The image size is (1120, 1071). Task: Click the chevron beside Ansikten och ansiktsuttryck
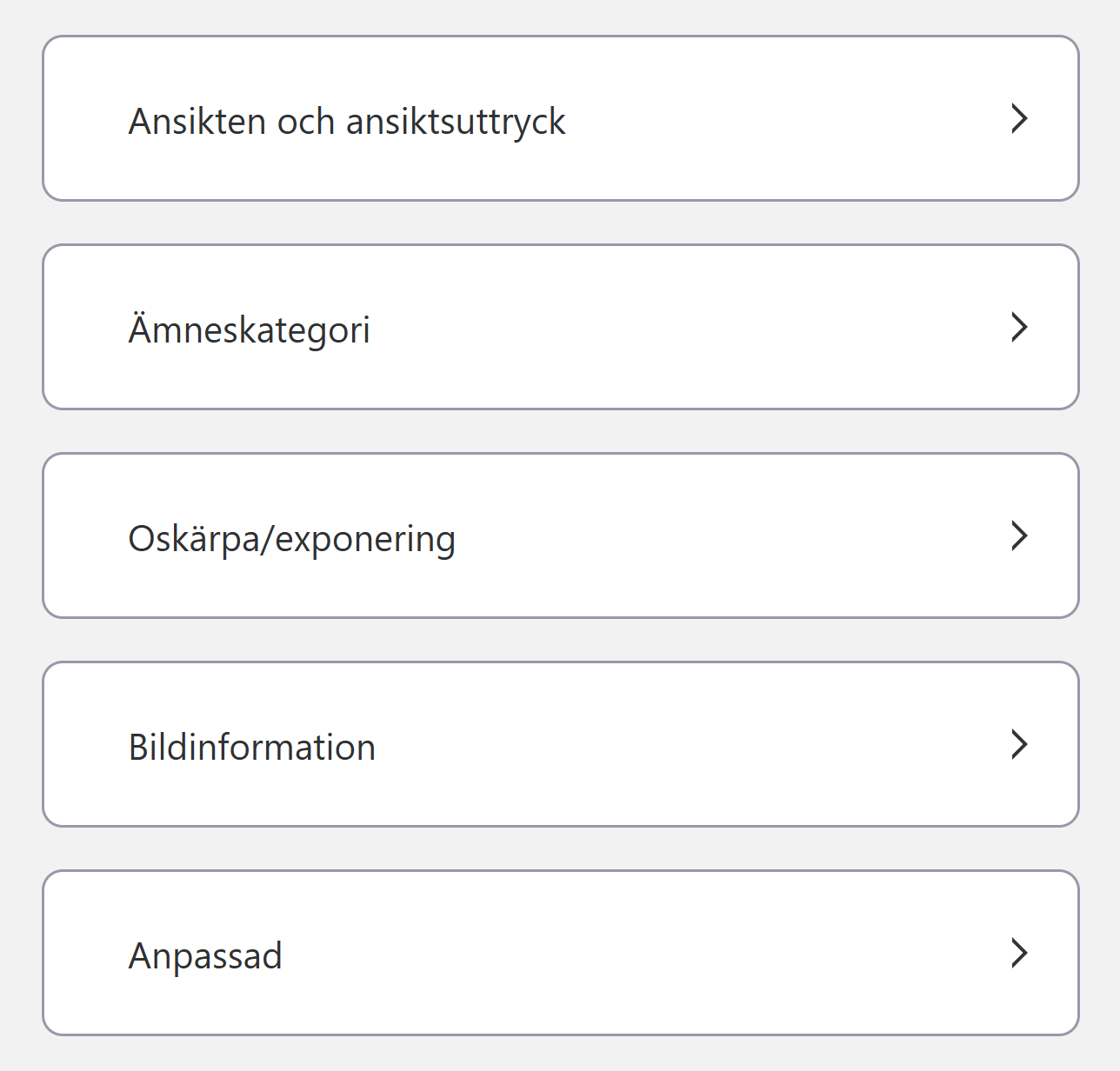pos(1019,118)
